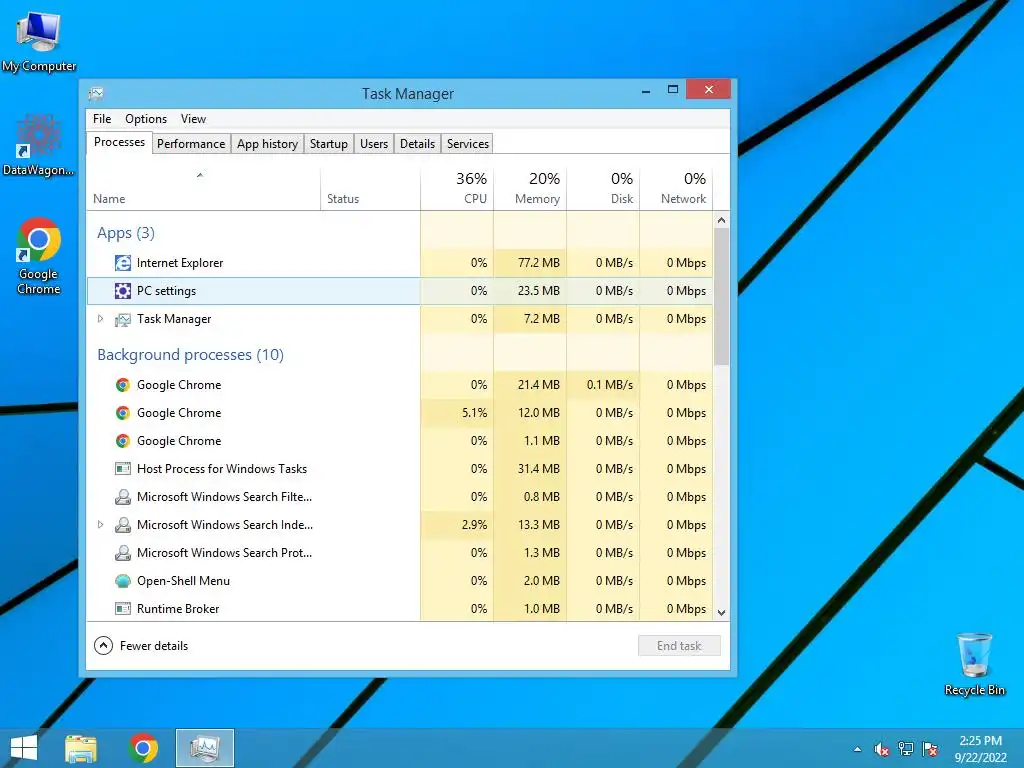The height and width of the screenshot is (768, 1024).
Task: Sort by the Status column header
Action: 370,188
